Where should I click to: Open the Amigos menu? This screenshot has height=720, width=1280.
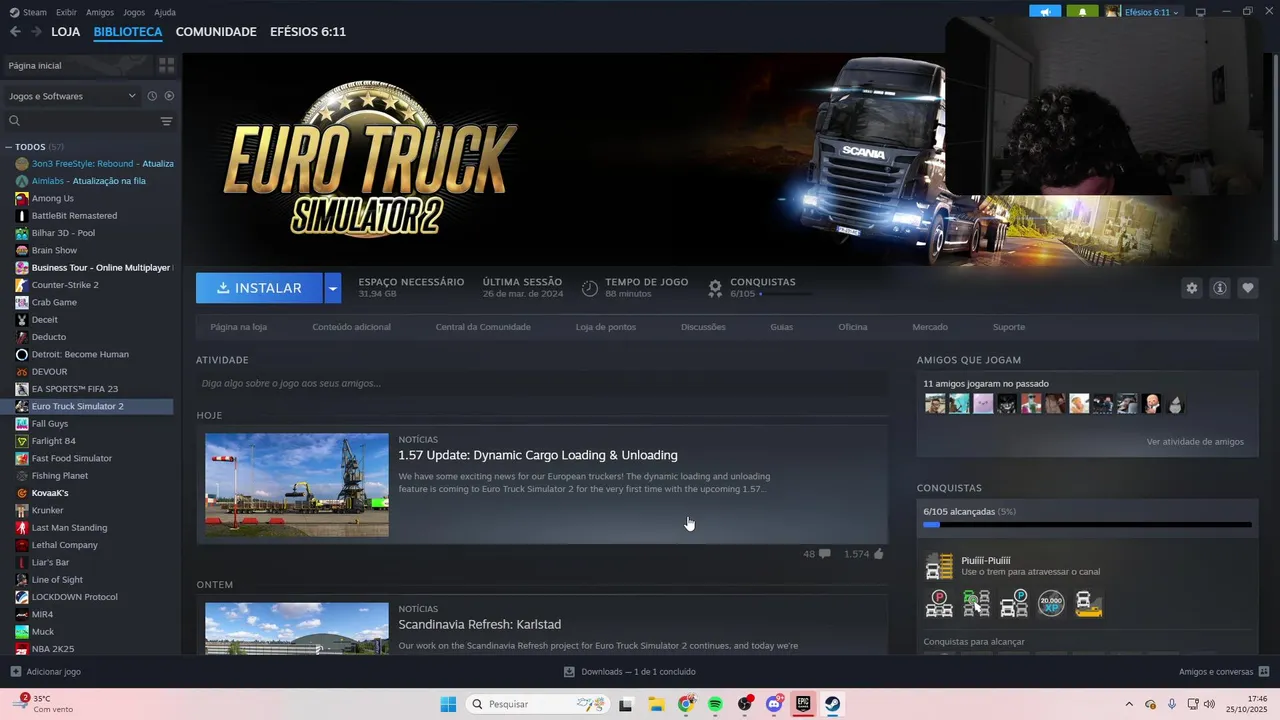(x=100, y=12)
